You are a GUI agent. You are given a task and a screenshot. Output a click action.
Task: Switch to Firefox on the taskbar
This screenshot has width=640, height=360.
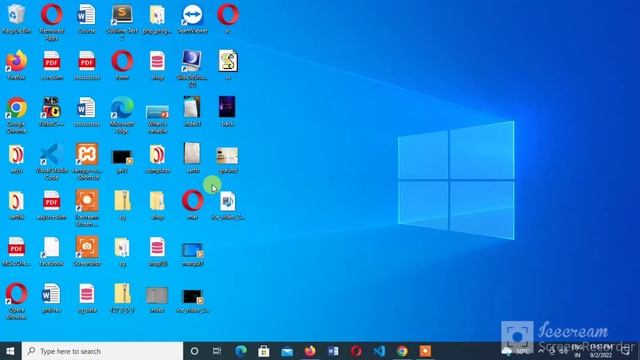point(310,351)
